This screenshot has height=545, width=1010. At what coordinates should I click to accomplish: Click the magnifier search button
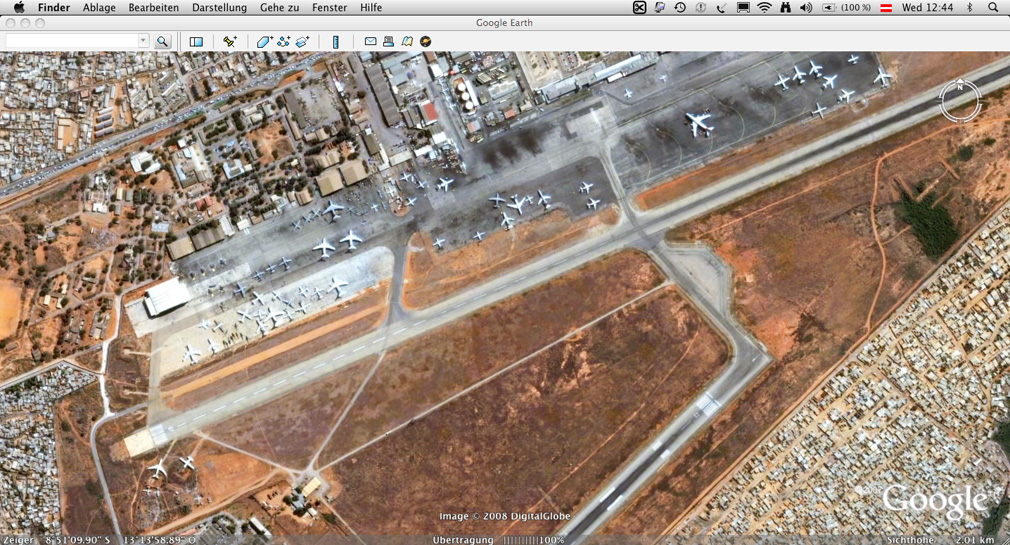click(162, 42)
